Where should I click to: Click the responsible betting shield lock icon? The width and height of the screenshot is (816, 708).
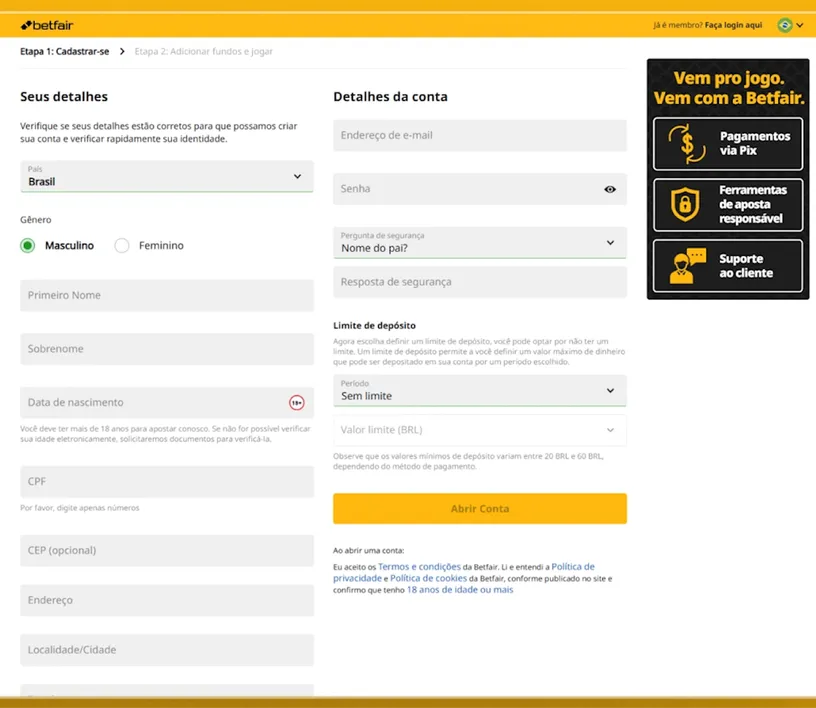685,204
